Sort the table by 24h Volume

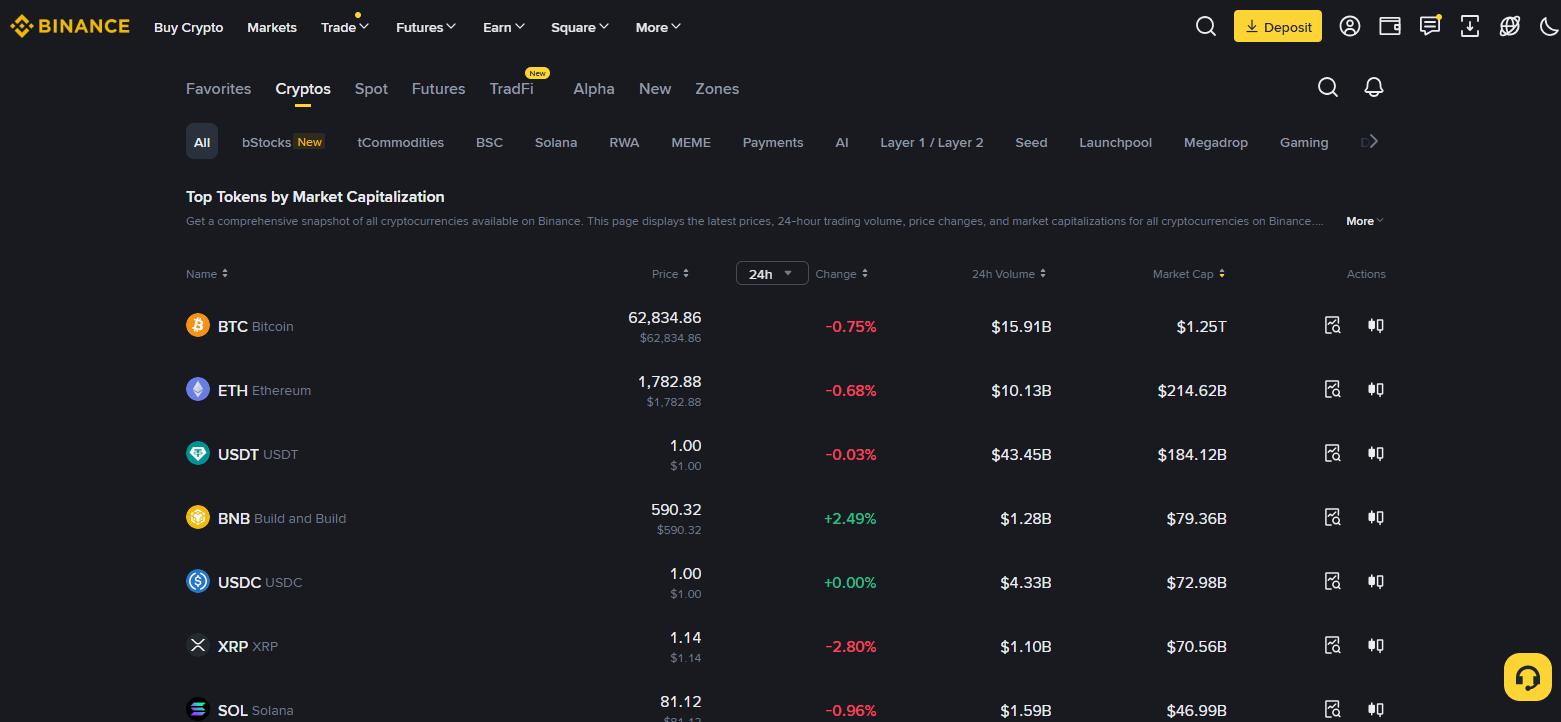(x=1009, y=273)
